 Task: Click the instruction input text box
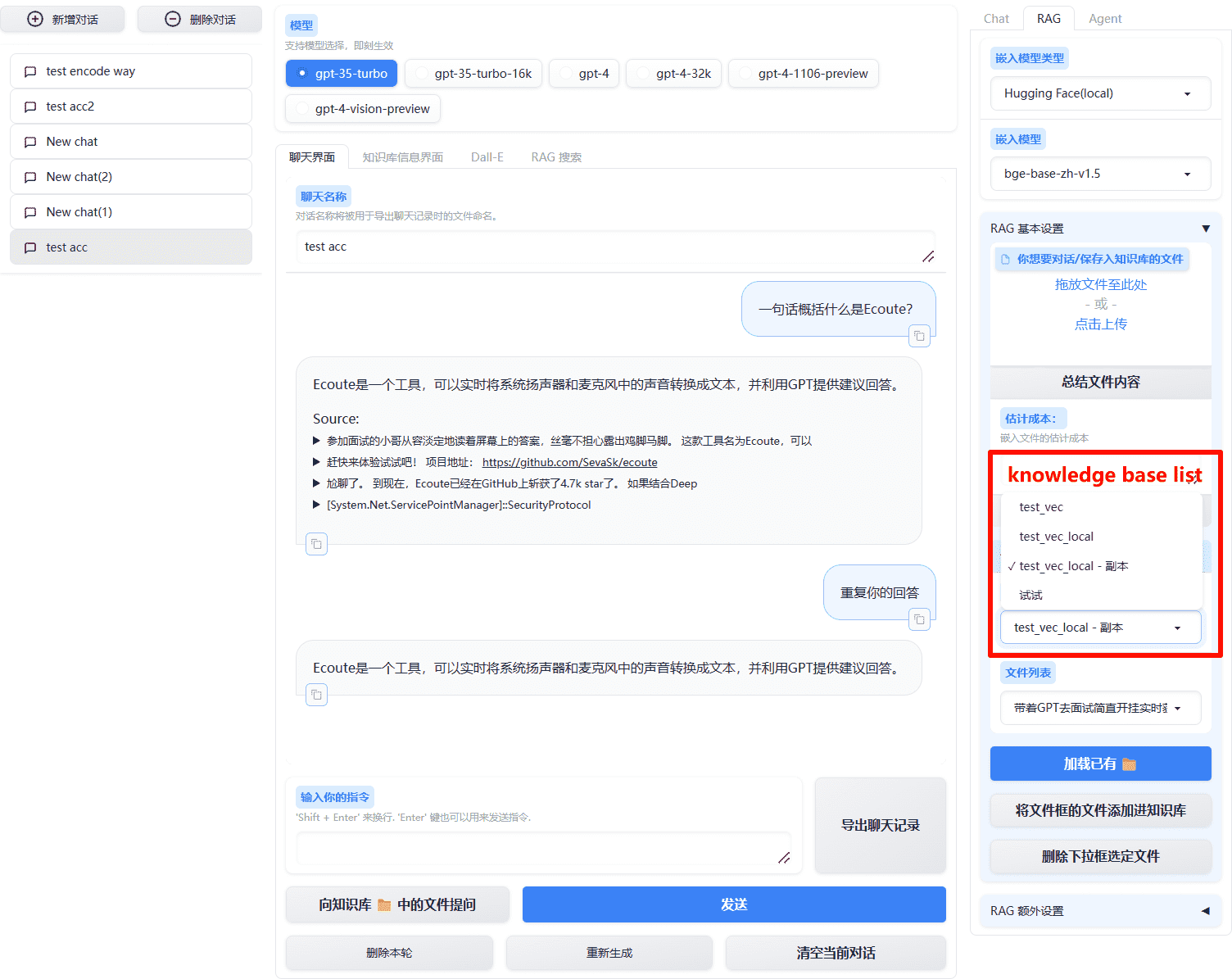point(543,849)
